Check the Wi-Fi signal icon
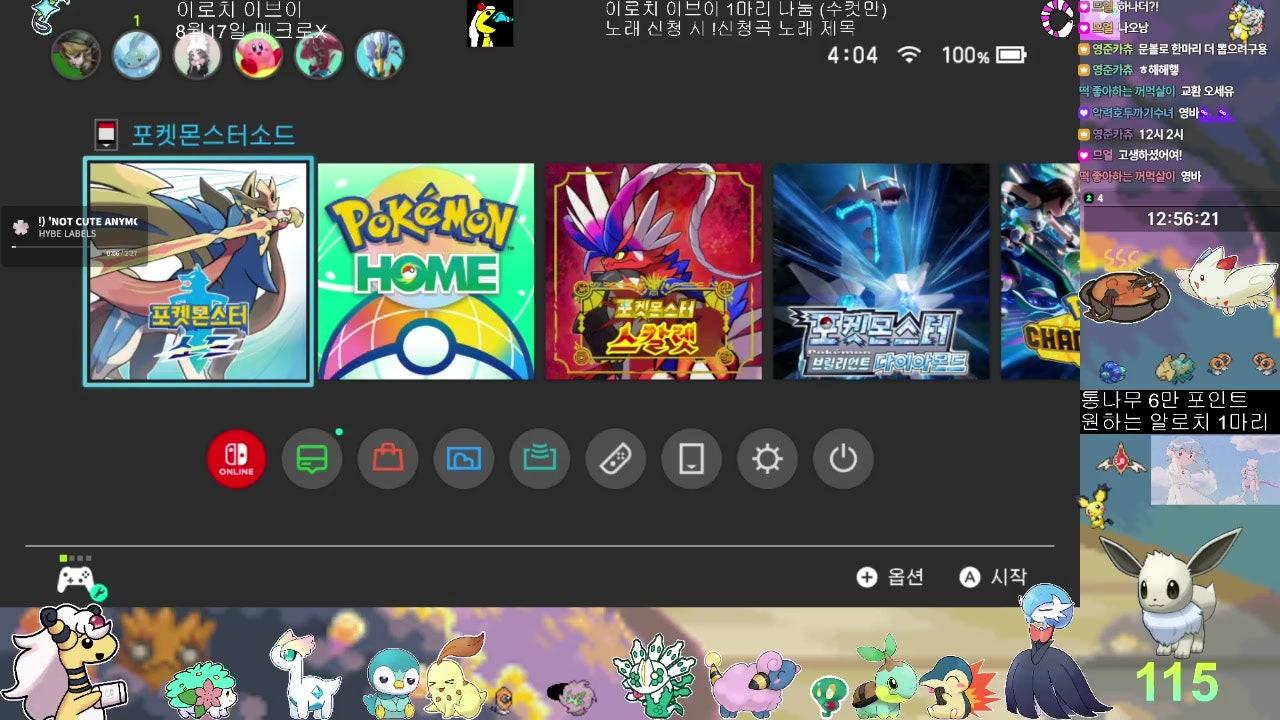Viewport: 1280px width, 720px height. click(909, 55)
